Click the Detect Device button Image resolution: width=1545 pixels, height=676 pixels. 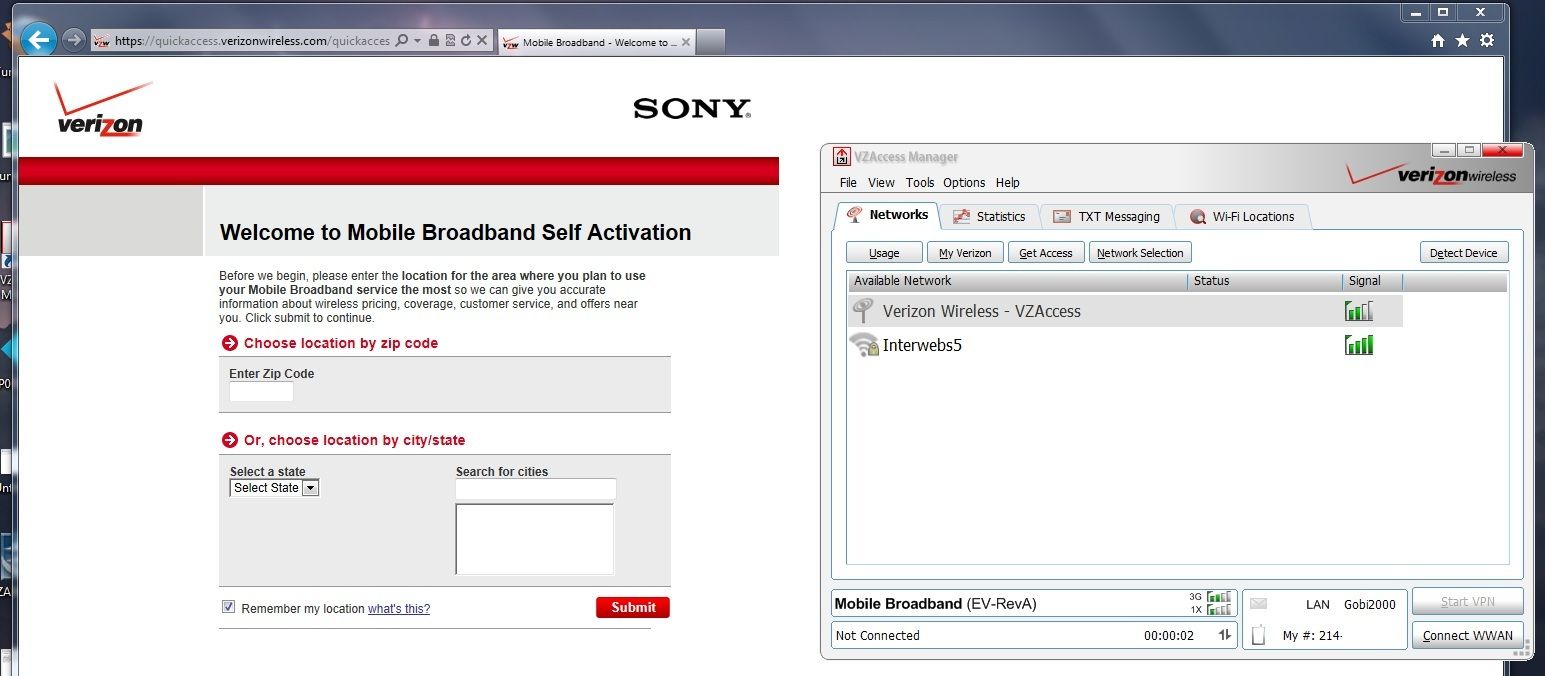click(x=1463, y=253)
